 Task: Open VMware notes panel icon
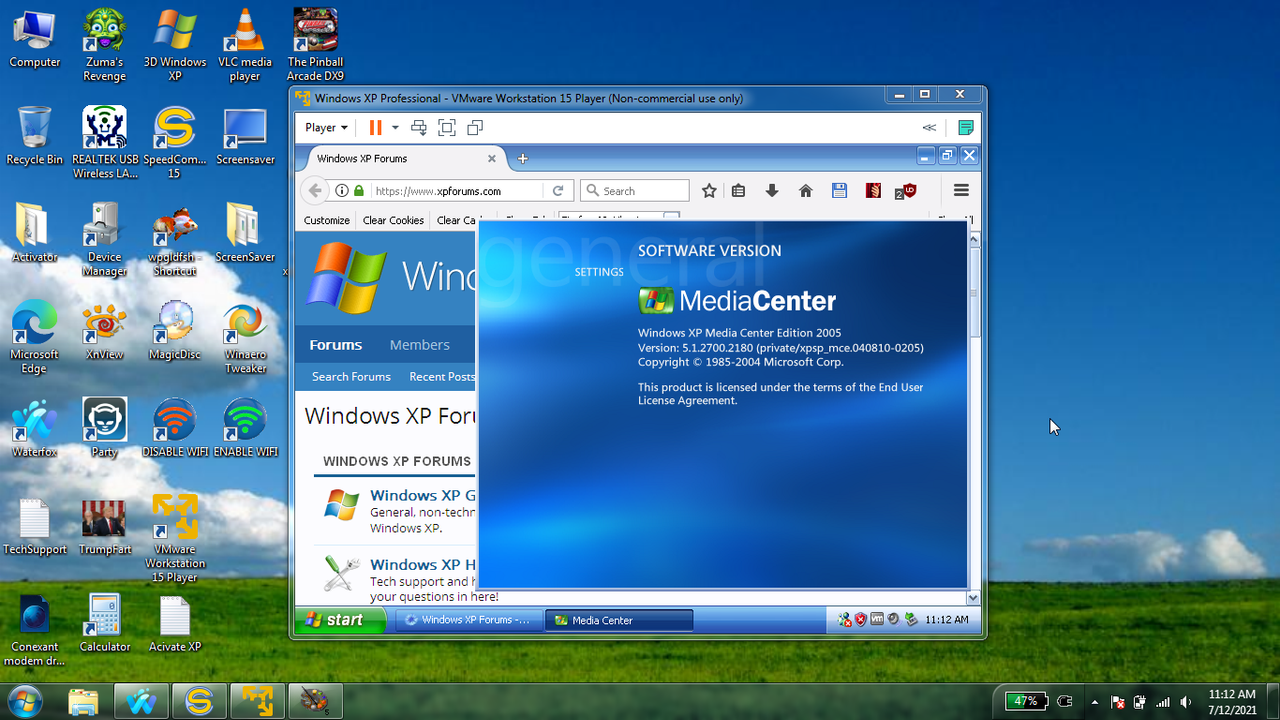pyautogui.click(x=965, y=127)
